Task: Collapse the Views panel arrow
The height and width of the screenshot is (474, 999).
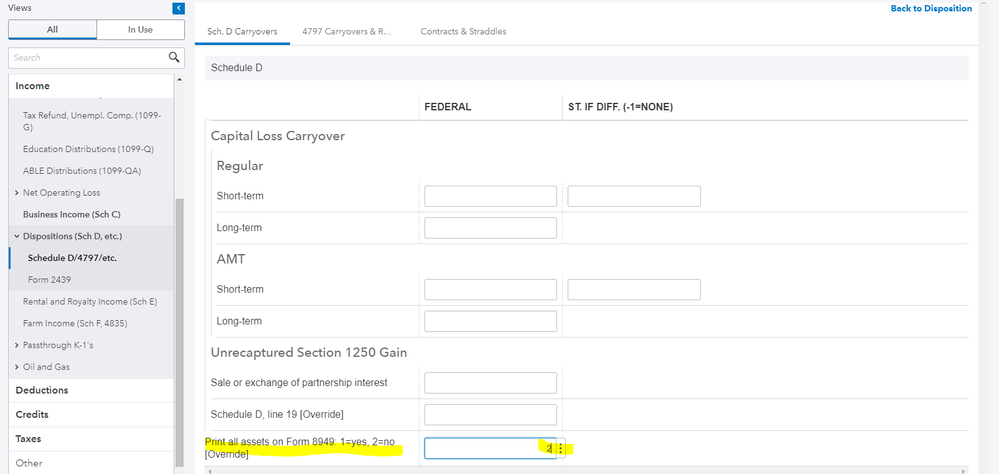Action: (179, 8)
